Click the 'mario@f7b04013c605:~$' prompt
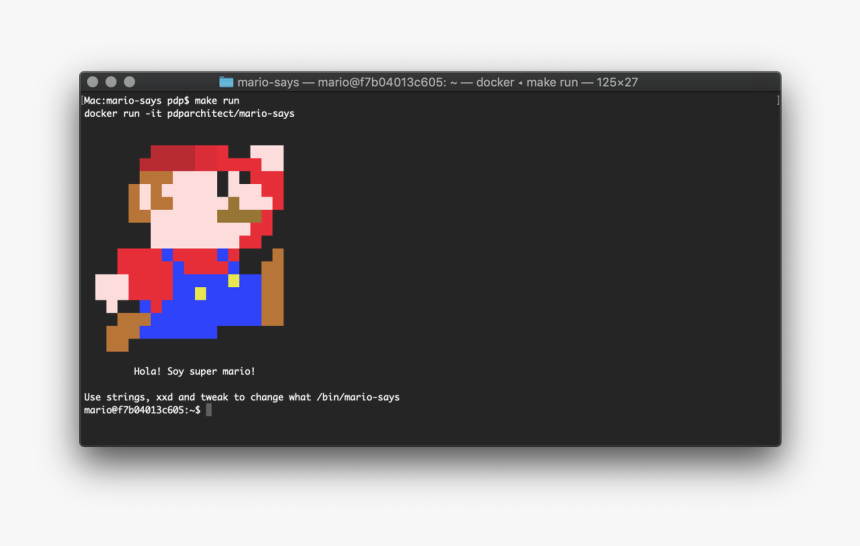The height and width of the screenshot is (546, 860). (x=142, y=410)
